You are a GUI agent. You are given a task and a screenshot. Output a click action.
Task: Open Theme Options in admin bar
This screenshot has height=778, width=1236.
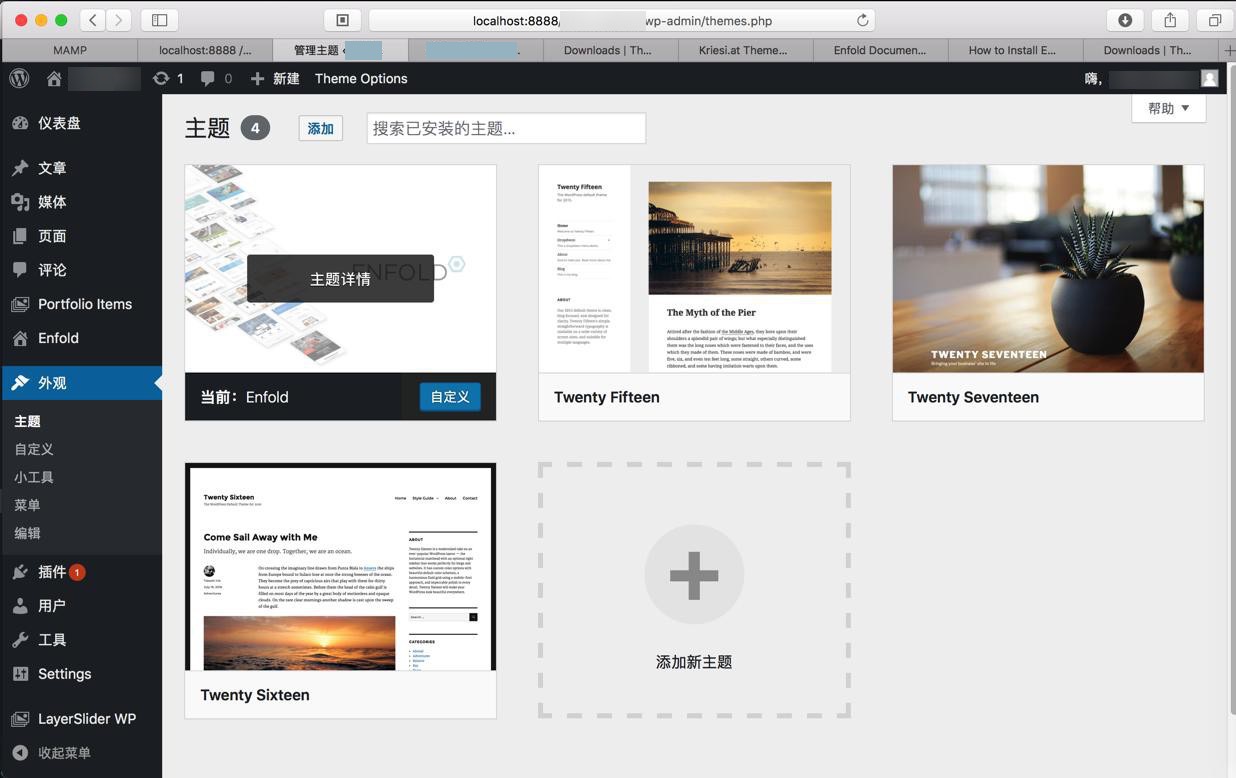pyautogui.click(x=361, y=78)
